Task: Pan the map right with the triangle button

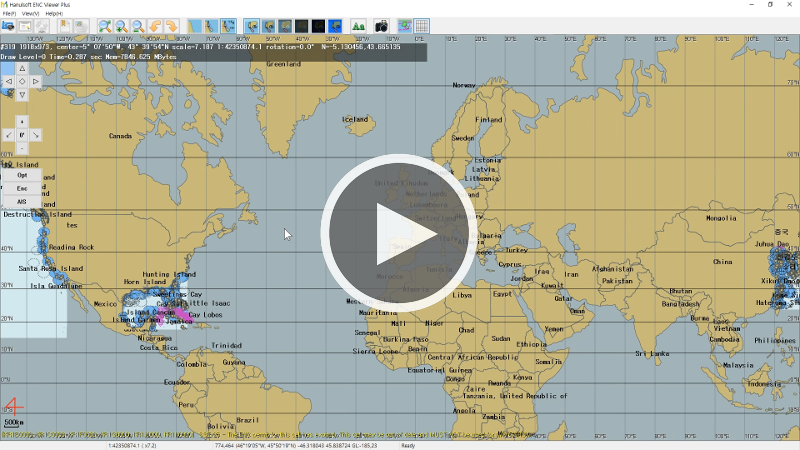Action: (x=35, y=81)
